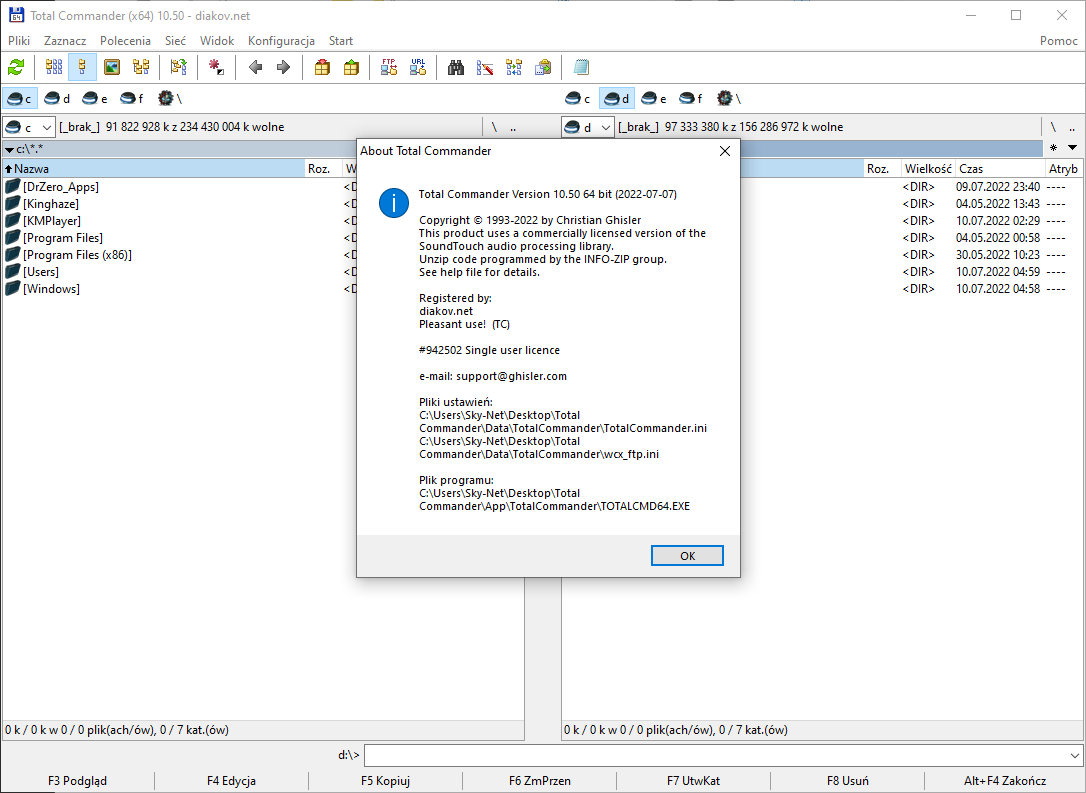1086x793 pixels.
Task: Open the Notepad icon in toolbar
Action: (x=581, y=67)
